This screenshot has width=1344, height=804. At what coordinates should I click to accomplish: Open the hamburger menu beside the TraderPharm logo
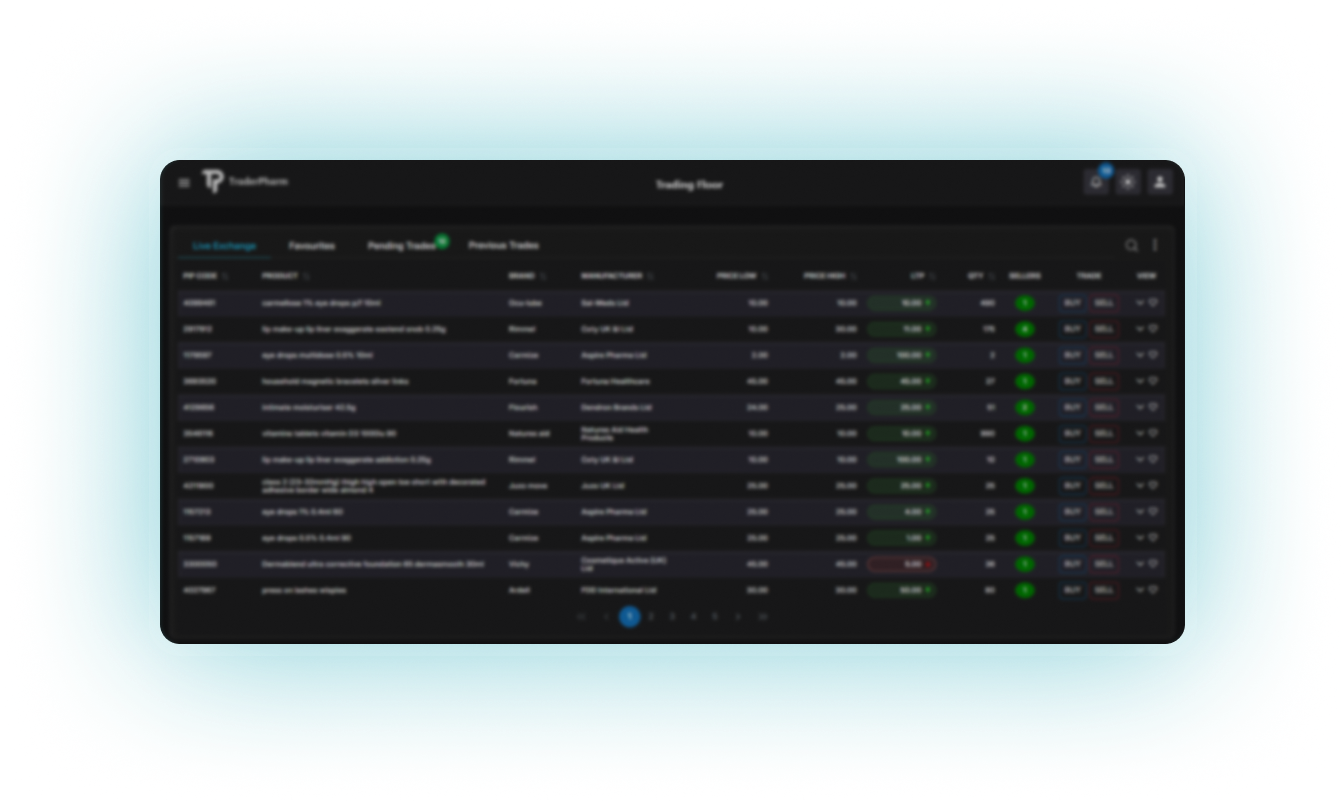(184, 183)
